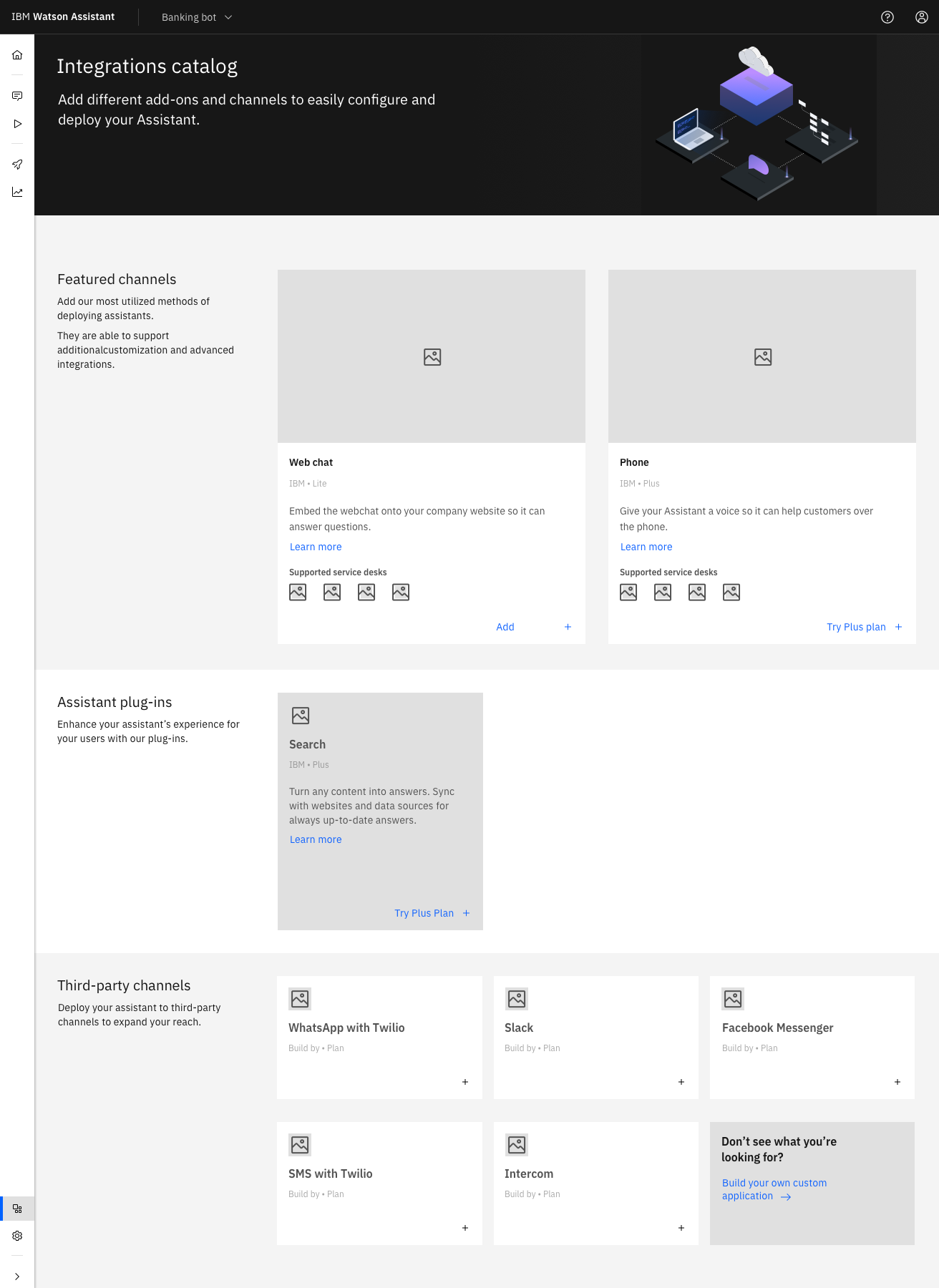Screen dimensions: 939x1288
Task: Open the Analytics chart icon in sidebar
Action: click(x=17, y=192)
